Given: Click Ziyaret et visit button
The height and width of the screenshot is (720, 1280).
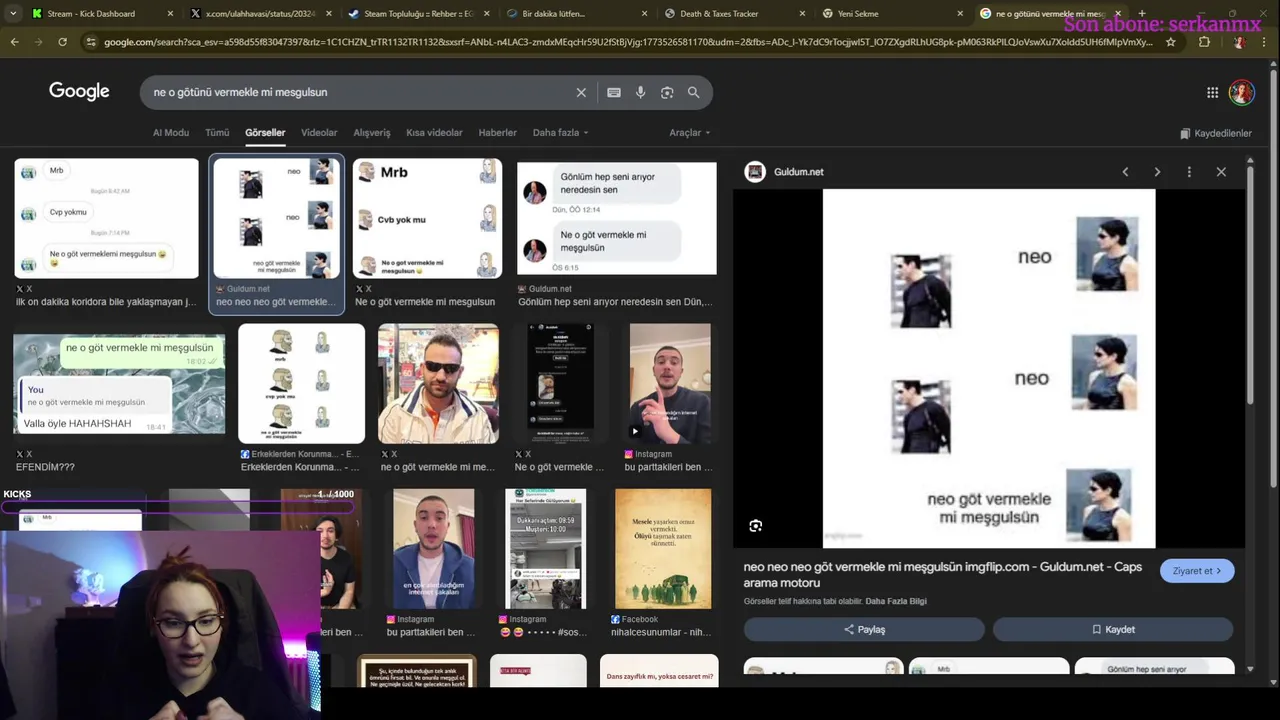Looking at the screenshot, I should click(1197, 571).
